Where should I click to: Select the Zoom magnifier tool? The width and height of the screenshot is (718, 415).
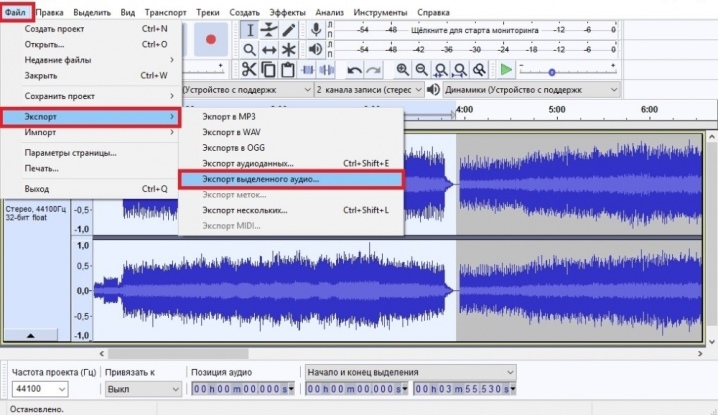250,49
